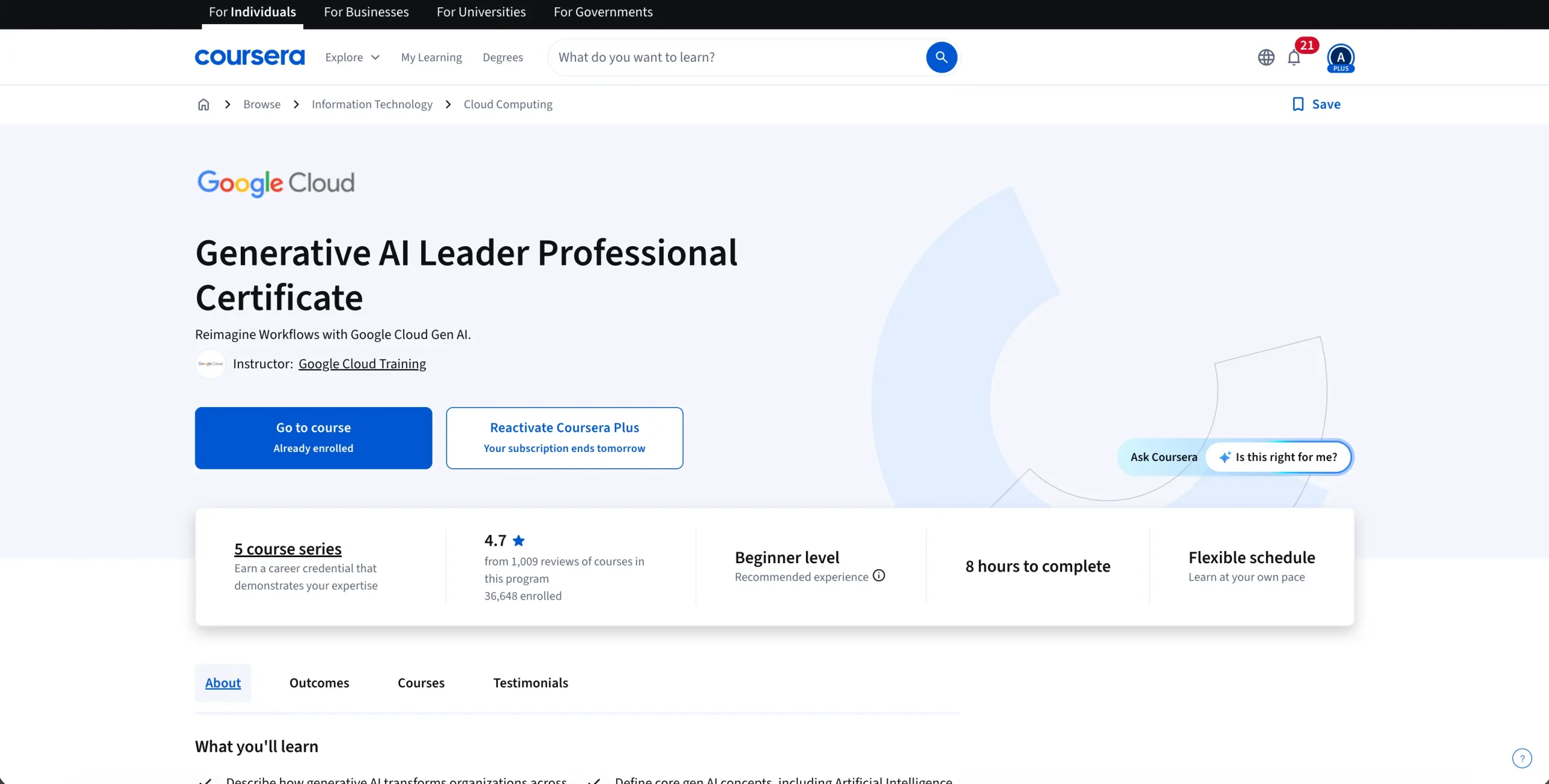Open the 5 course series link
The width and height of the screenshot is (1549, 784).
coord(288,549)
